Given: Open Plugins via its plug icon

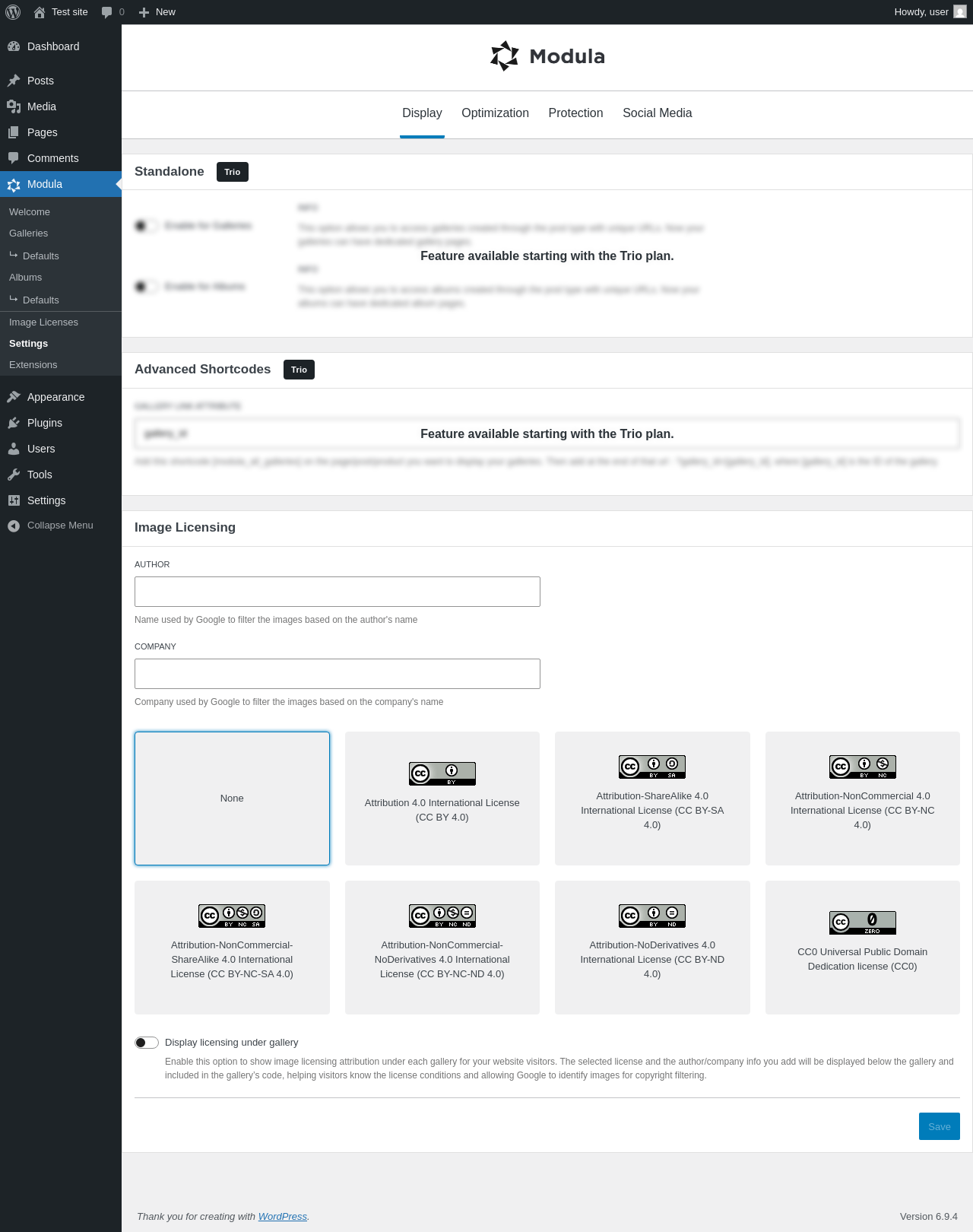Looking at the screenshot, I should pyautogui.click(x=14, y=423).
